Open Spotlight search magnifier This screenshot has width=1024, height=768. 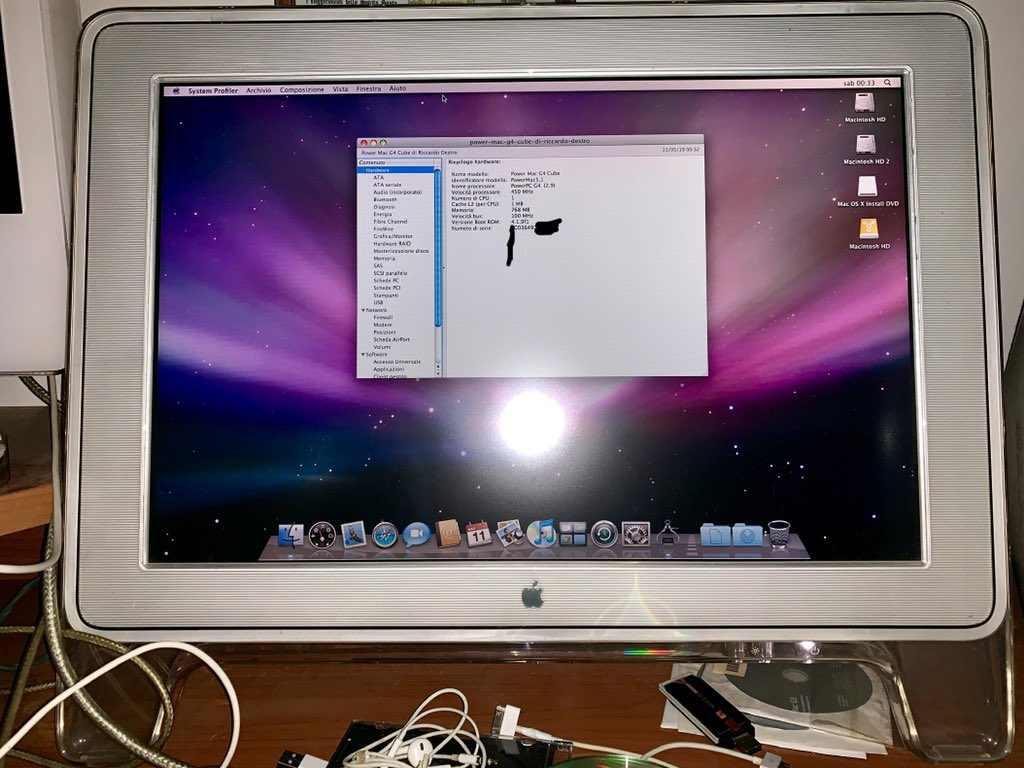click(888, 83)
